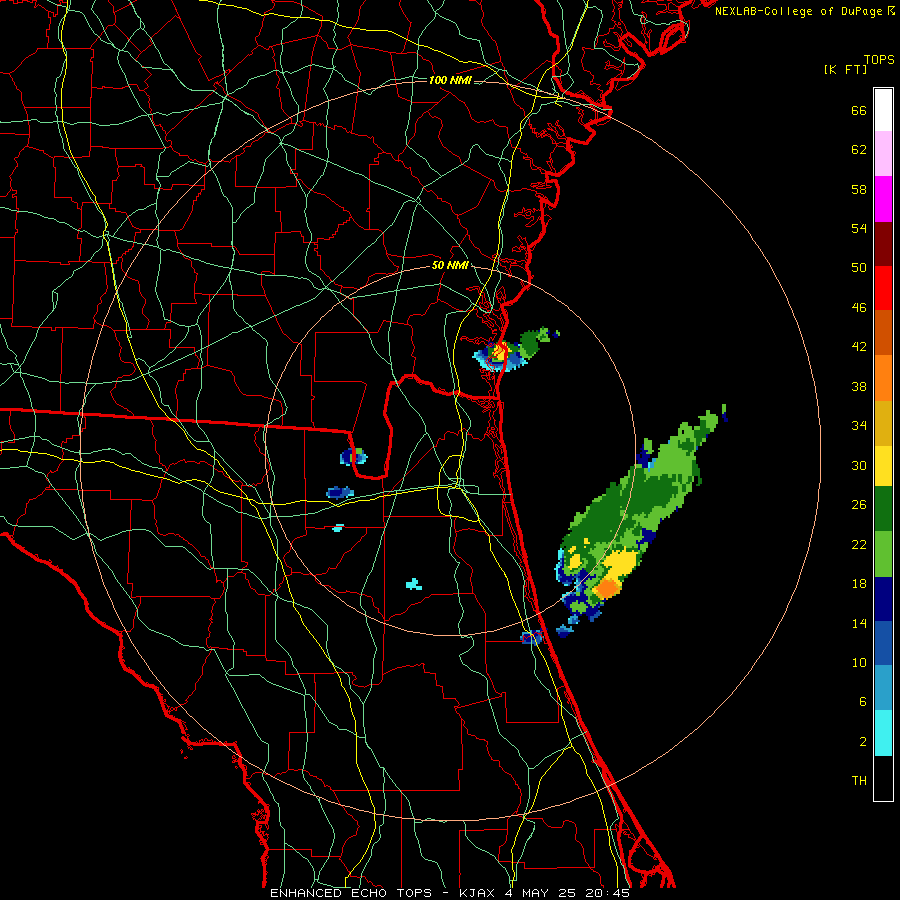Click the [K FT] units label
900x900 pixels.
pos(845,70)
